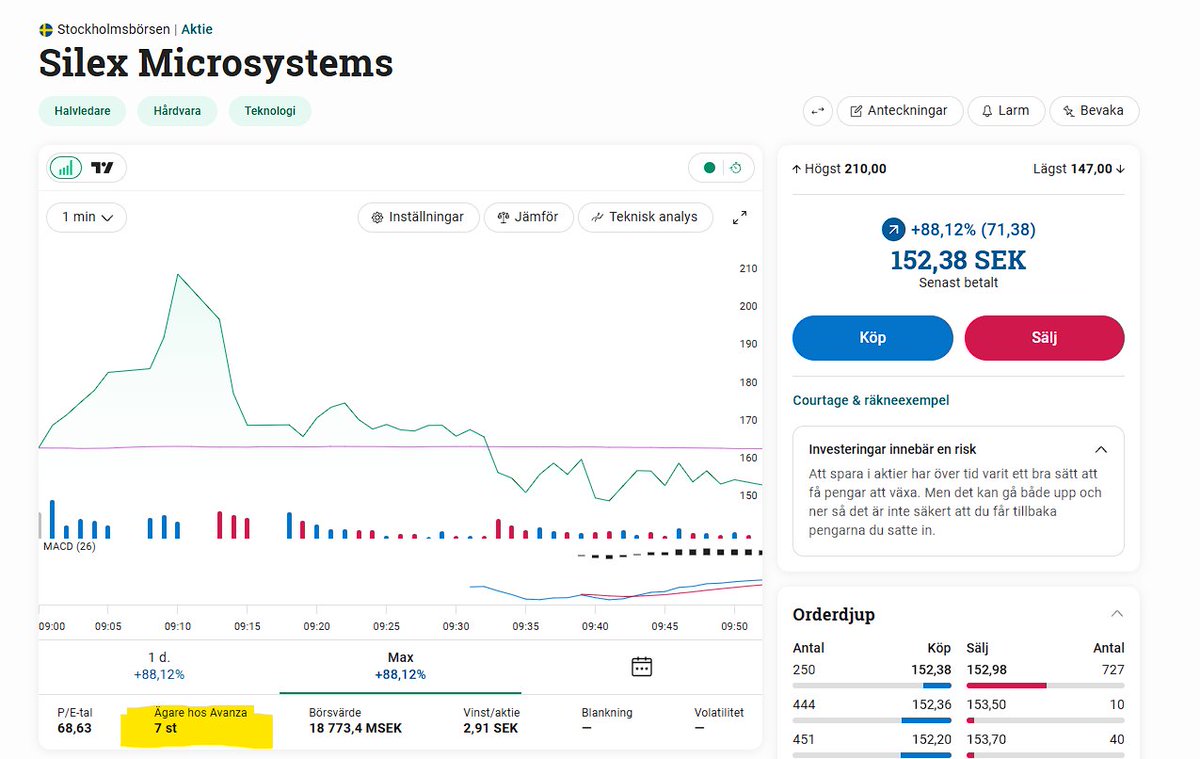Toggle the green live streaming indicator
Viewport: 1200px width, 759px height.
710,168
